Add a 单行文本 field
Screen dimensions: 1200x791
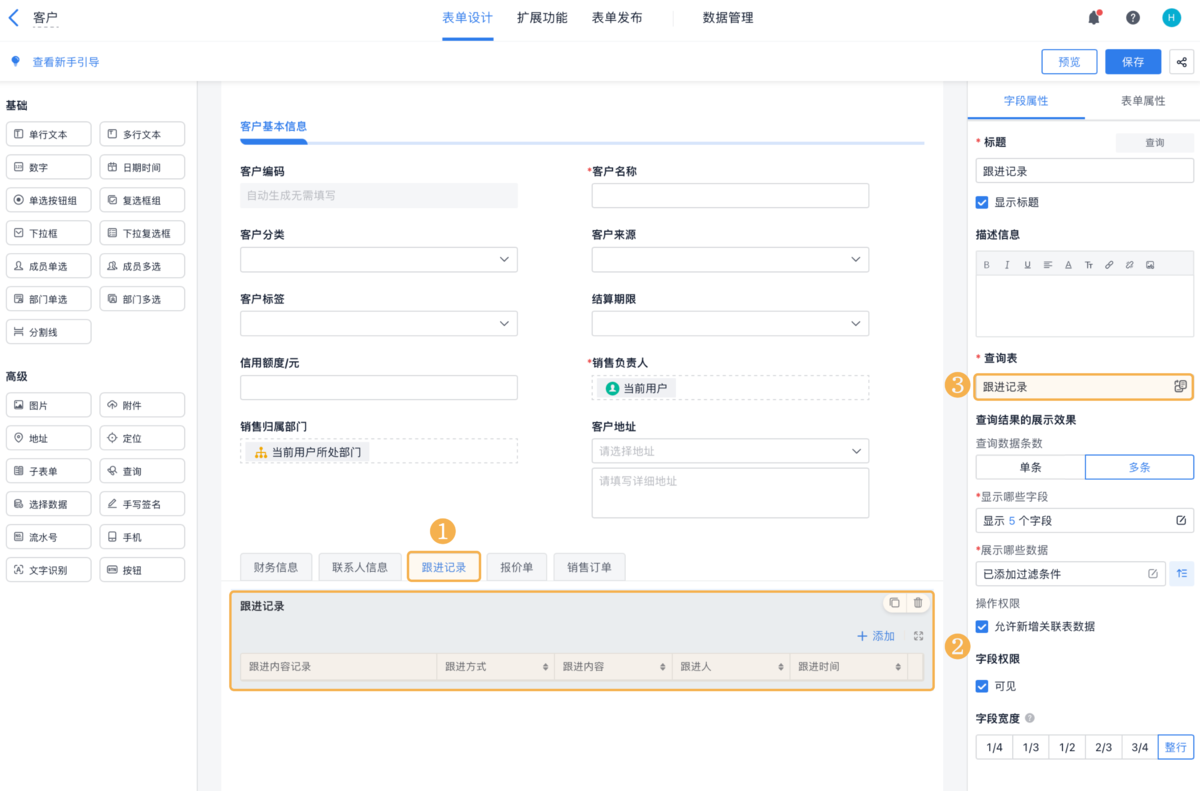48,134
